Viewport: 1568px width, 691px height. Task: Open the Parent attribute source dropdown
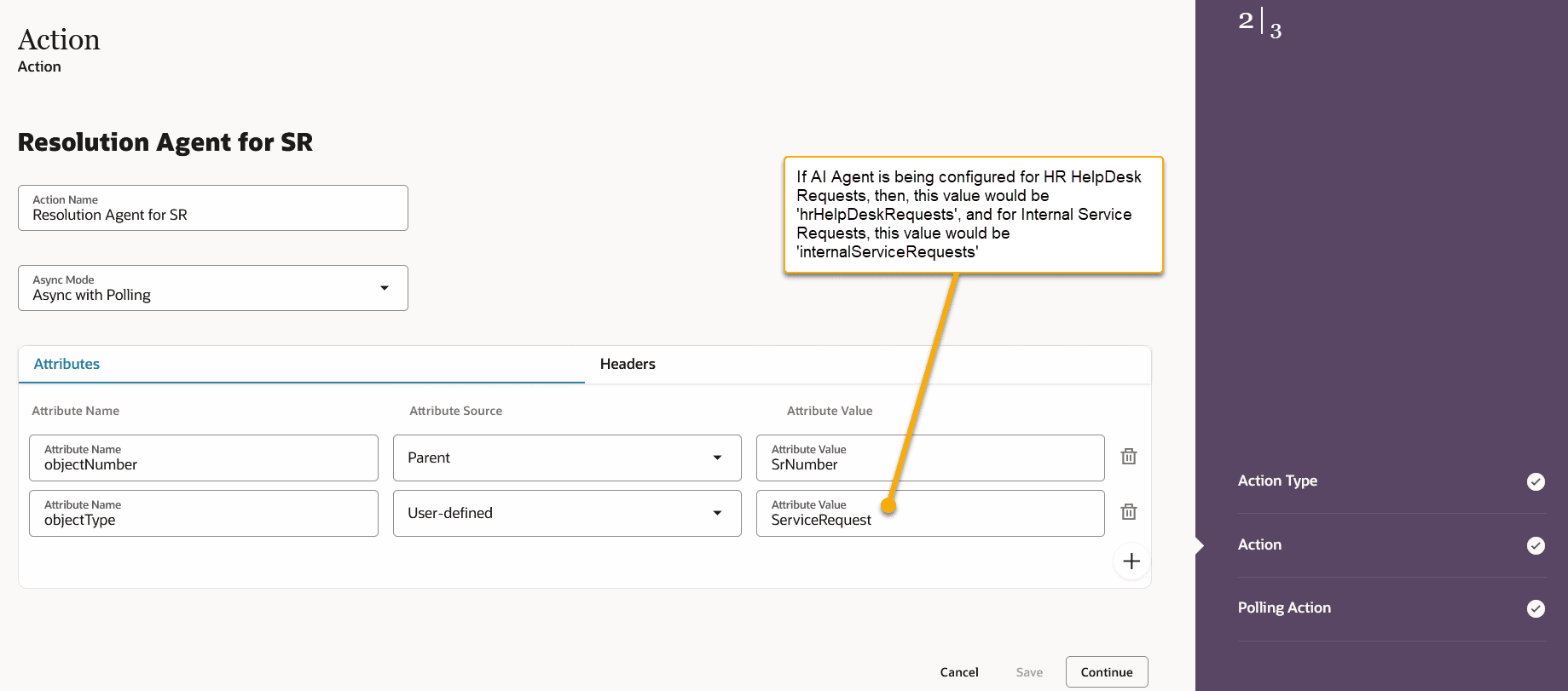point(567,458)
